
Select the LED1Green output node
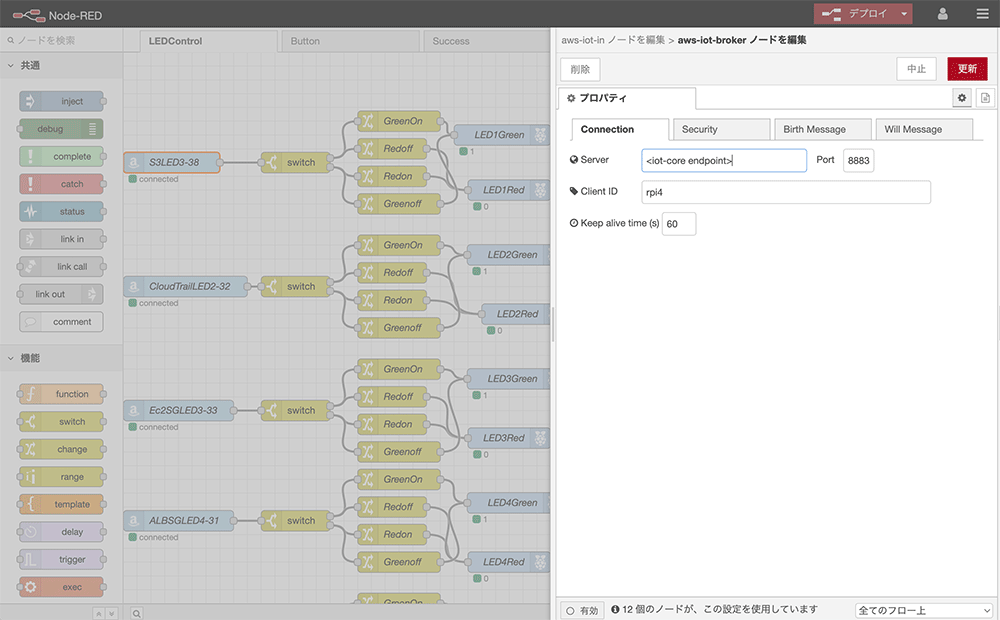tap(501, 135)
